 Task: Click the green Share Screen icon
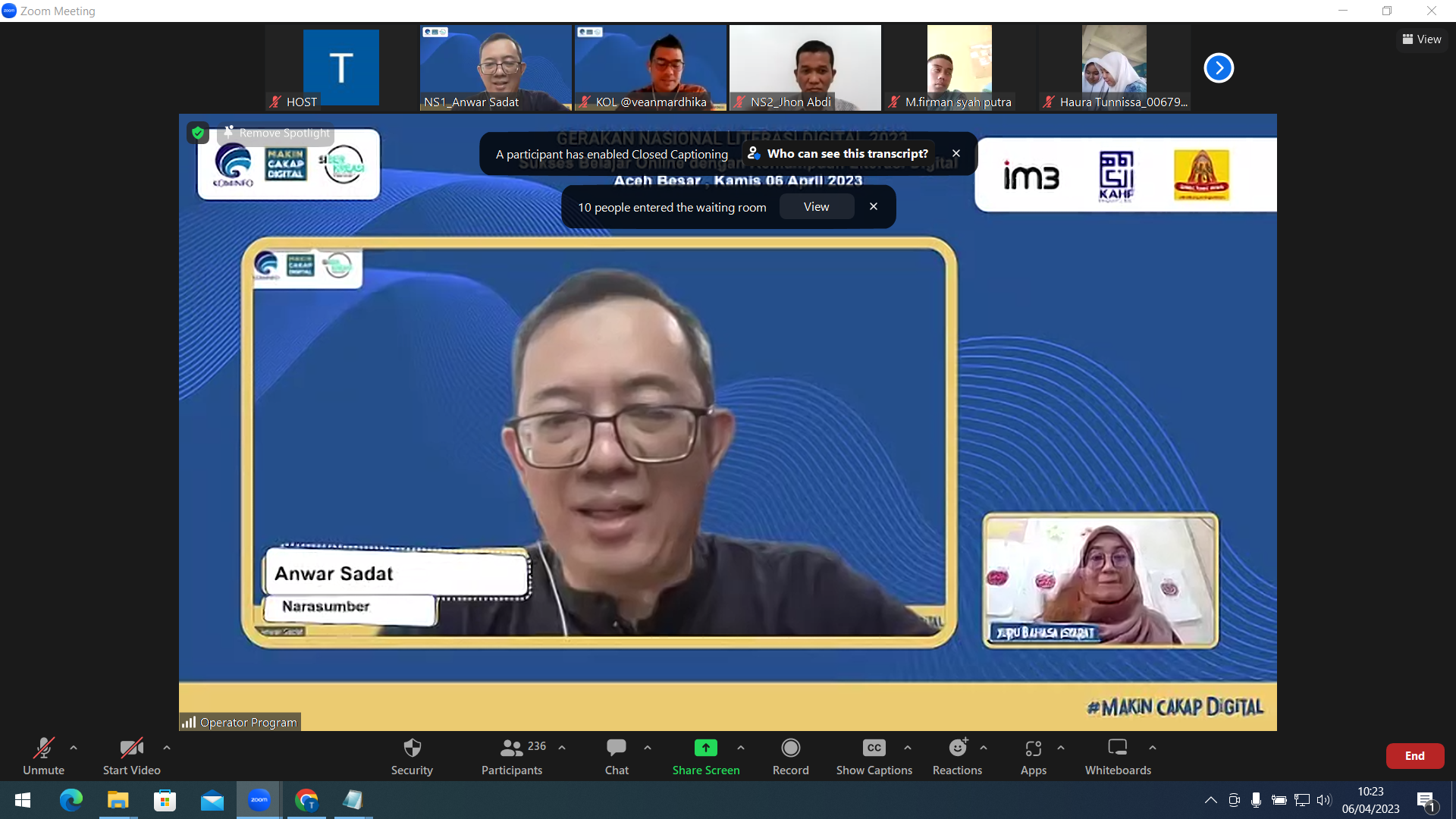tap(706, 748)
